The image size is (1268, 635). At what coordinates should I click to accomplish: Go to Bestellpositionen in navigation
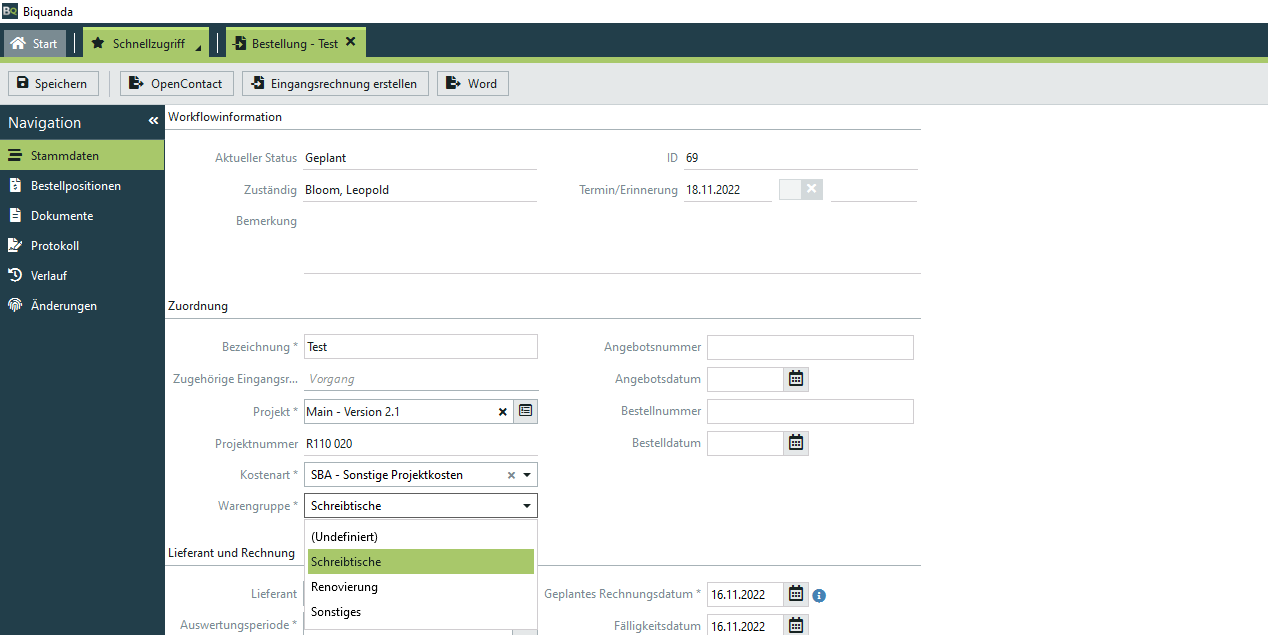[x=76, y=186]
